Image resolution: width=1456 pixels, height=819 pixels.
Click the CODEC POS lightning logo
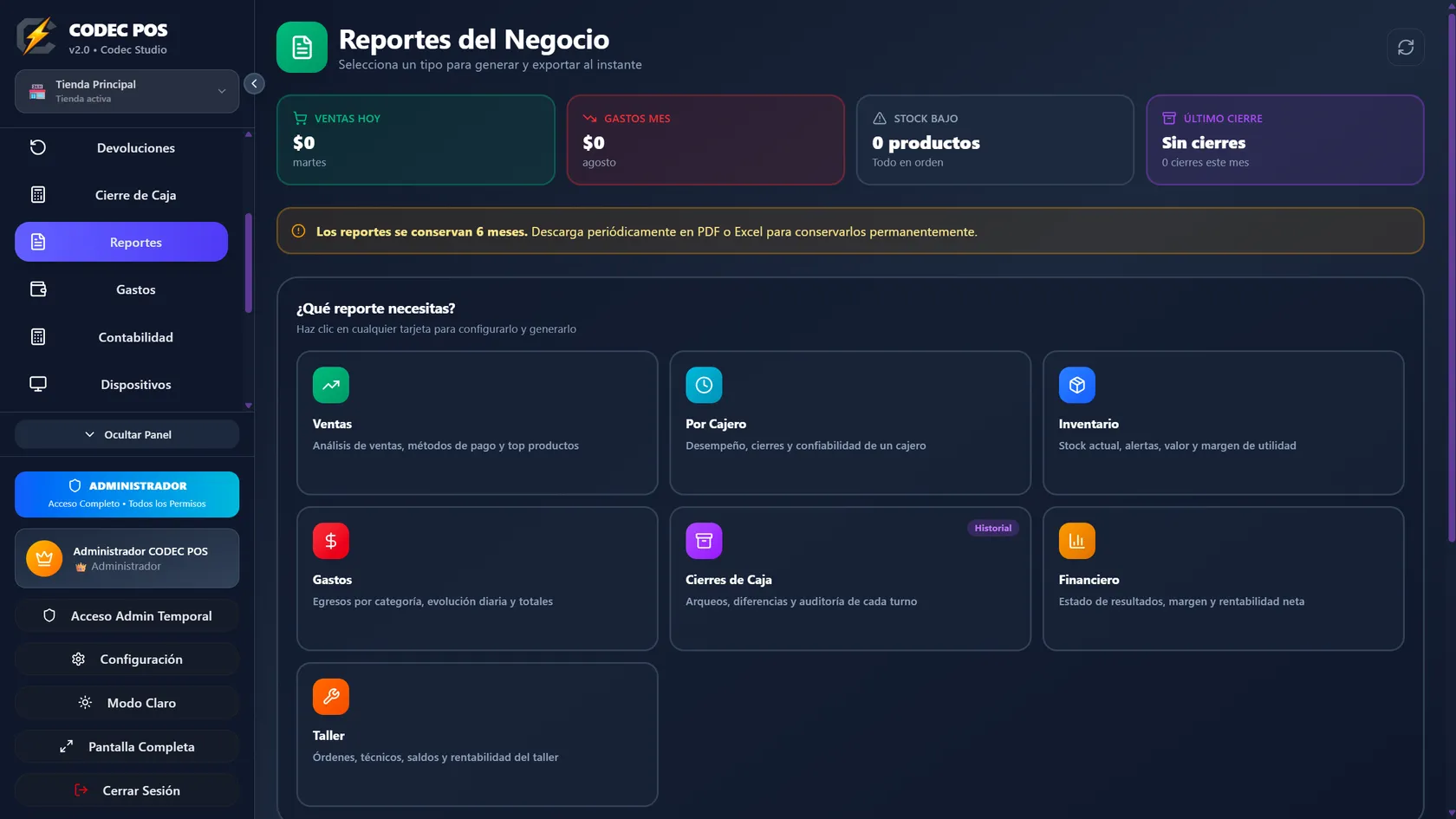coord(37,36)
